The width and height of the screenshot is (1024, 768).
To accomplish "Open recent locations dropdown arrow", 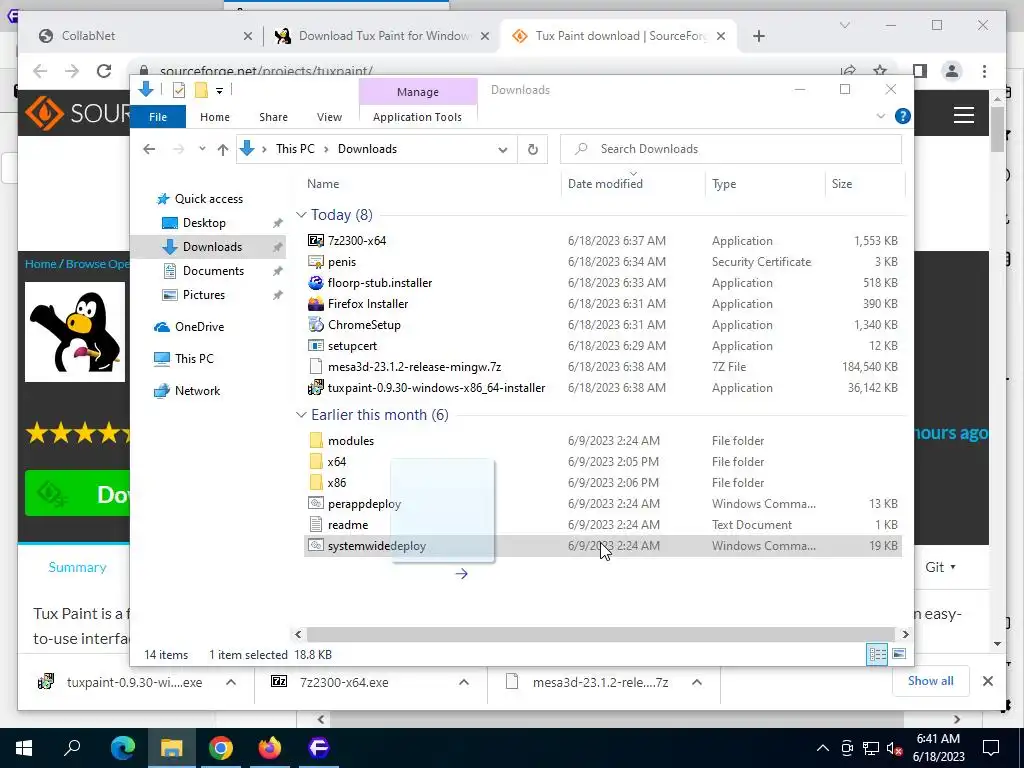I will pyautogui.click(x=202, y=149).
